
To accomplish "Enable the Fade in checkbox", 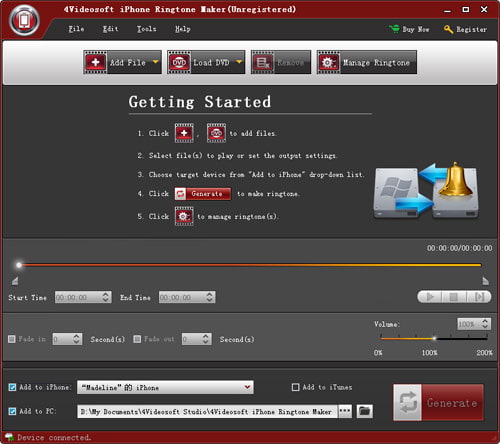I will (x=12, y=339).
